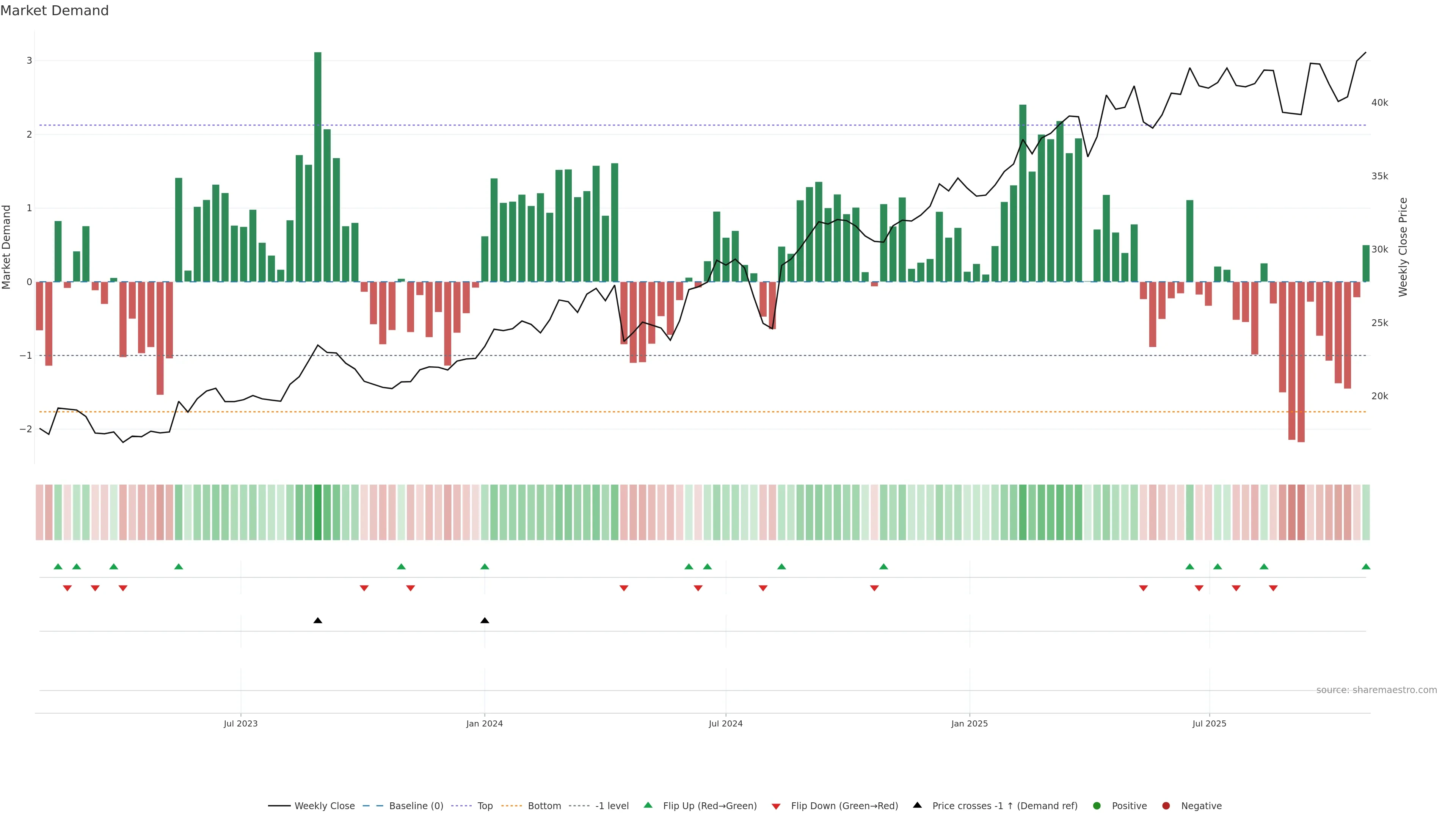Image resolution: width=1456 pixels, height=819 pixels.
Task: Click green Positive dot legend icon
Action: 1097,806
